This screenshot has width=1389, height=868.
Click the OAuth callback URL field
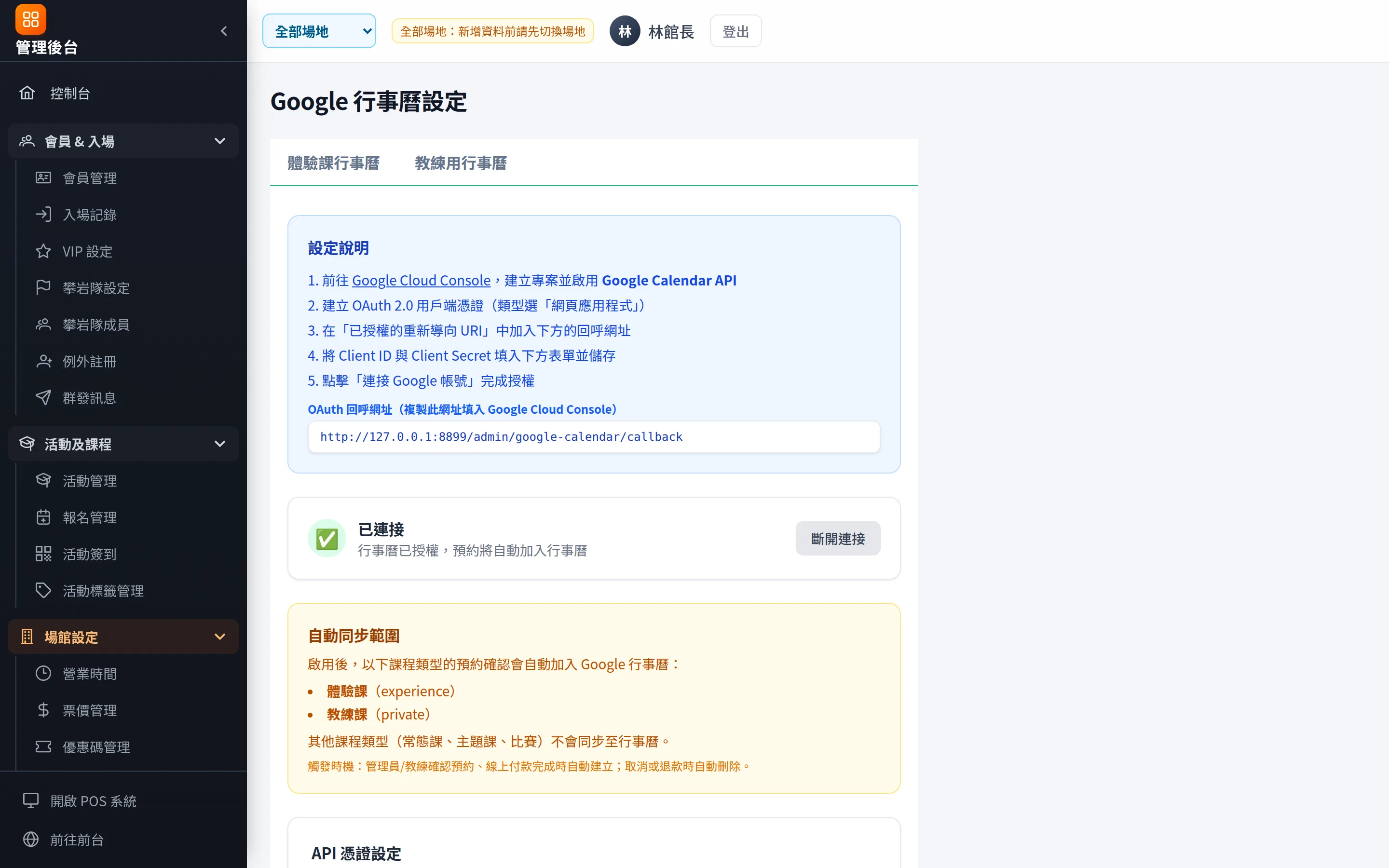pos(594,437)
